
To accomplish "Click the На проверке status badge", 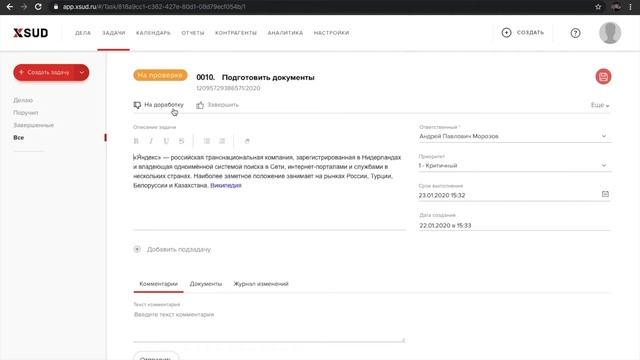I will [x=160, y=75].
